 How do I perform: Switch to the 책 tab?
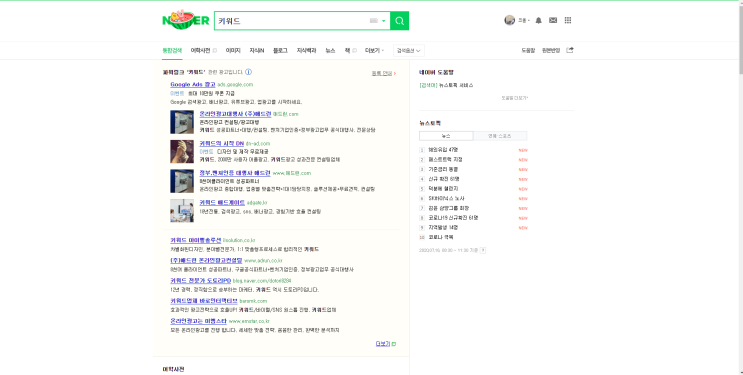347,50
